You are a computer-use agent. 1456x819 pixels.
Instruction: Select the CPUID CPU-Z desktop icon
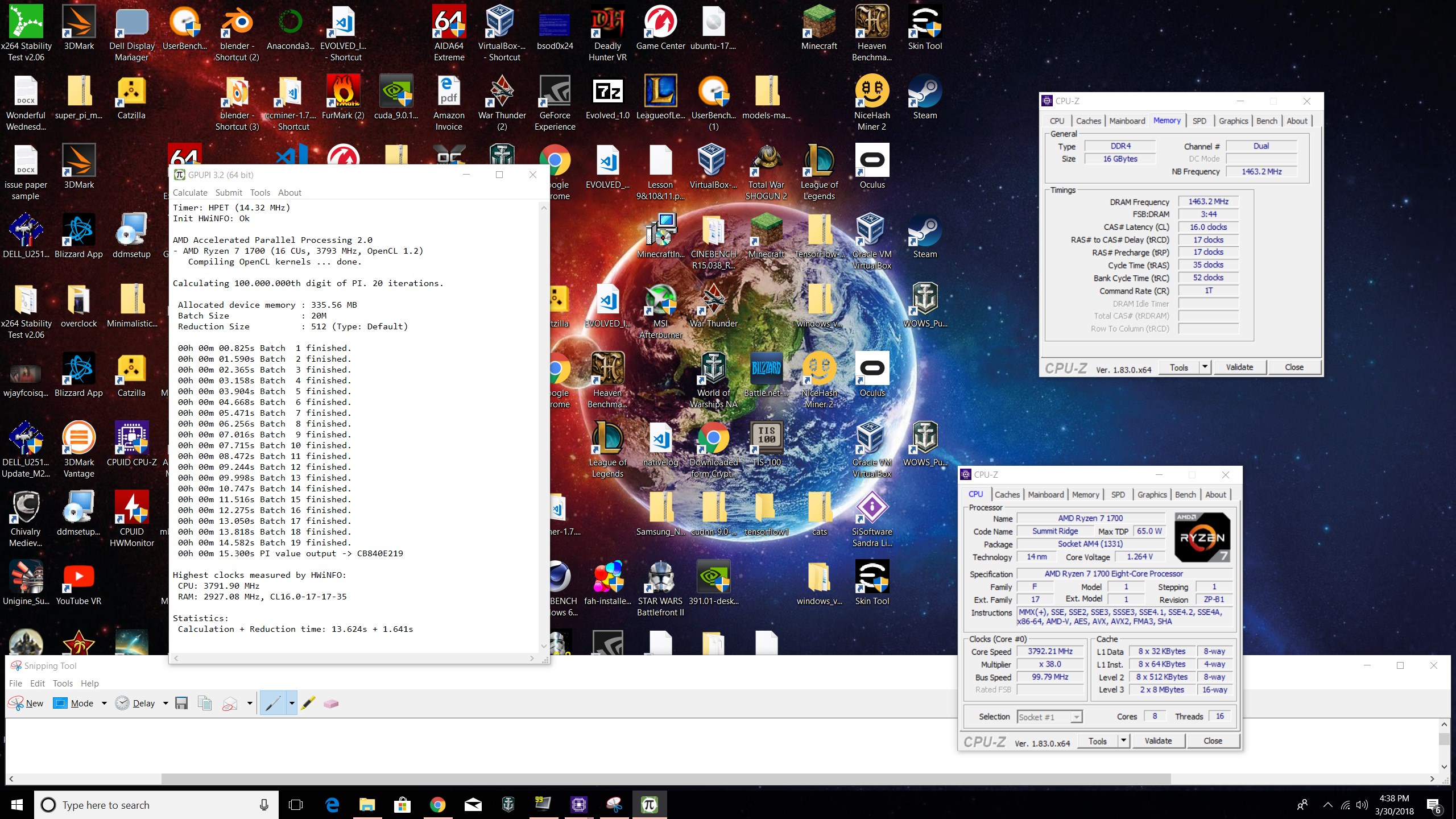tap(132, 444)
